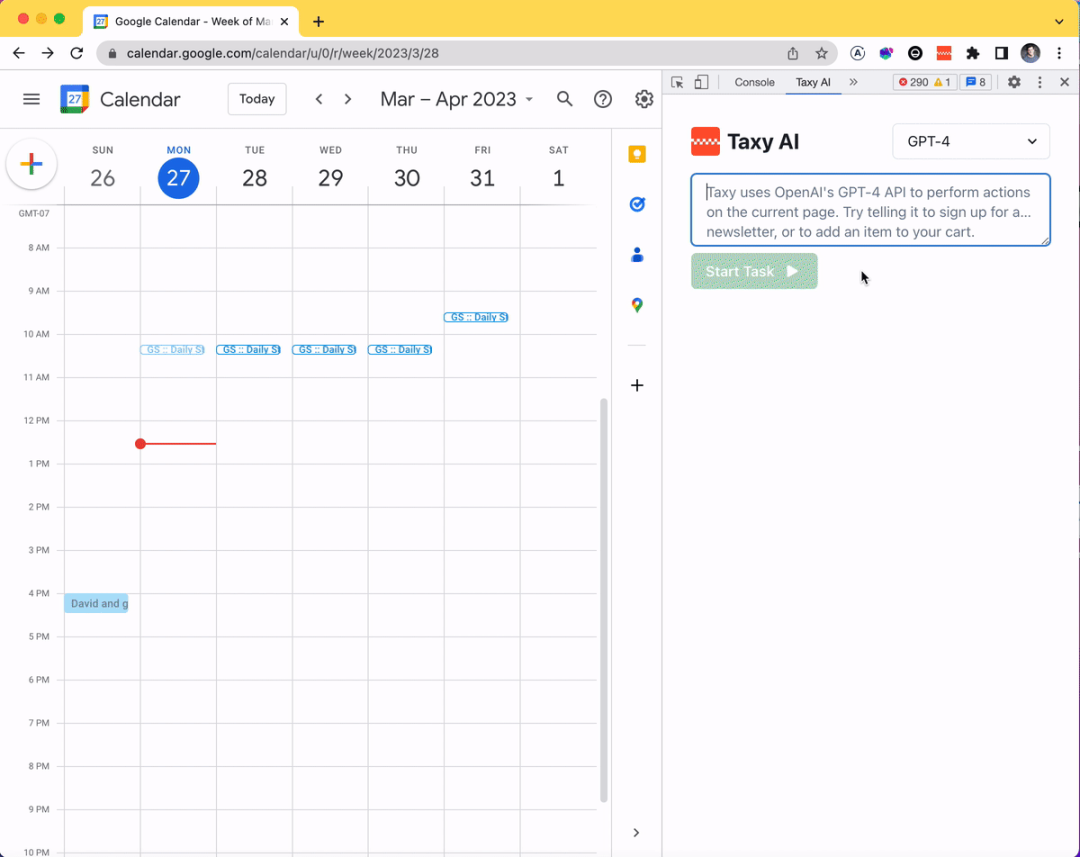Click the Create event plus button
1080x857 pixels.
point(31,165)
